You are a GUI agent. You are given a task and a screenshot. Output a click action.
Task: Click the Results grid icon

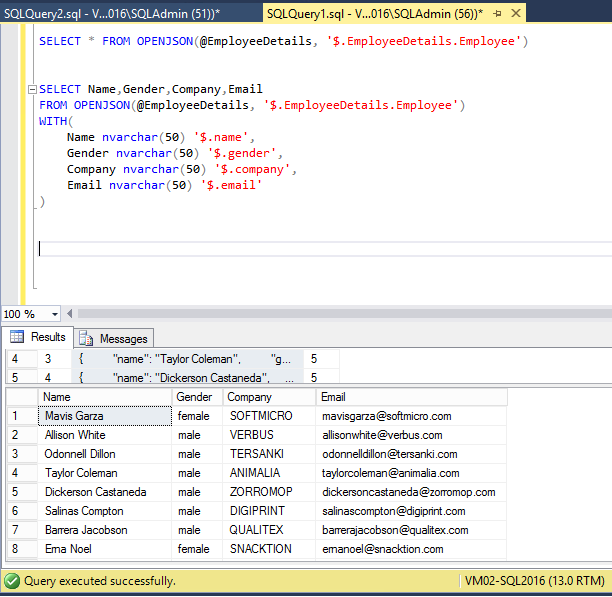[17, 337]
